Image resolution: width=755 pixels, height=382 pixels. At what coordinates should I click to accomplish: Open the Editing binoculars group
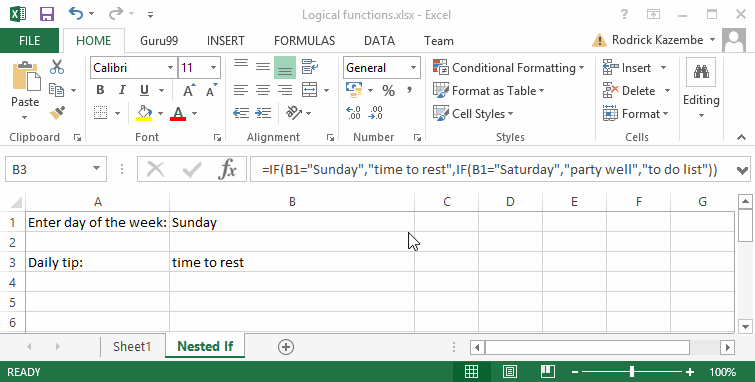tap(701, 72)
